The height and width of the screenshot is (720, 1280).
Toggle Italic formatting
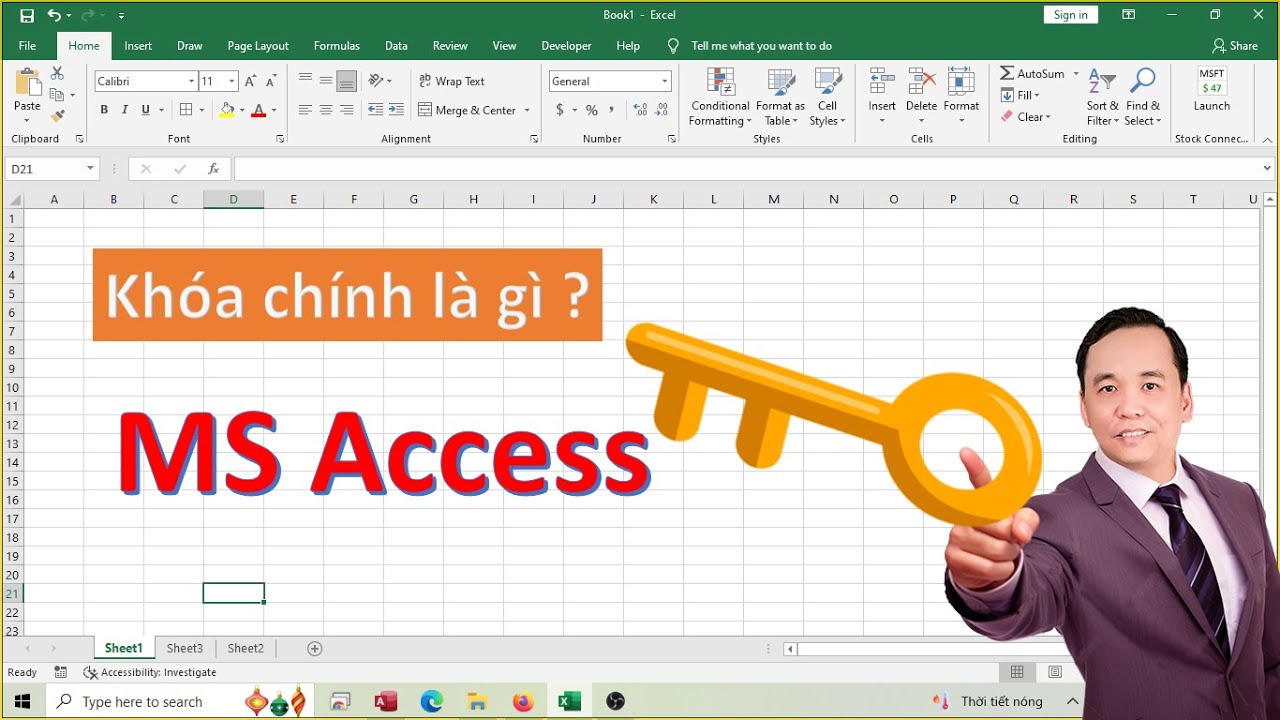tap(125, 110)
